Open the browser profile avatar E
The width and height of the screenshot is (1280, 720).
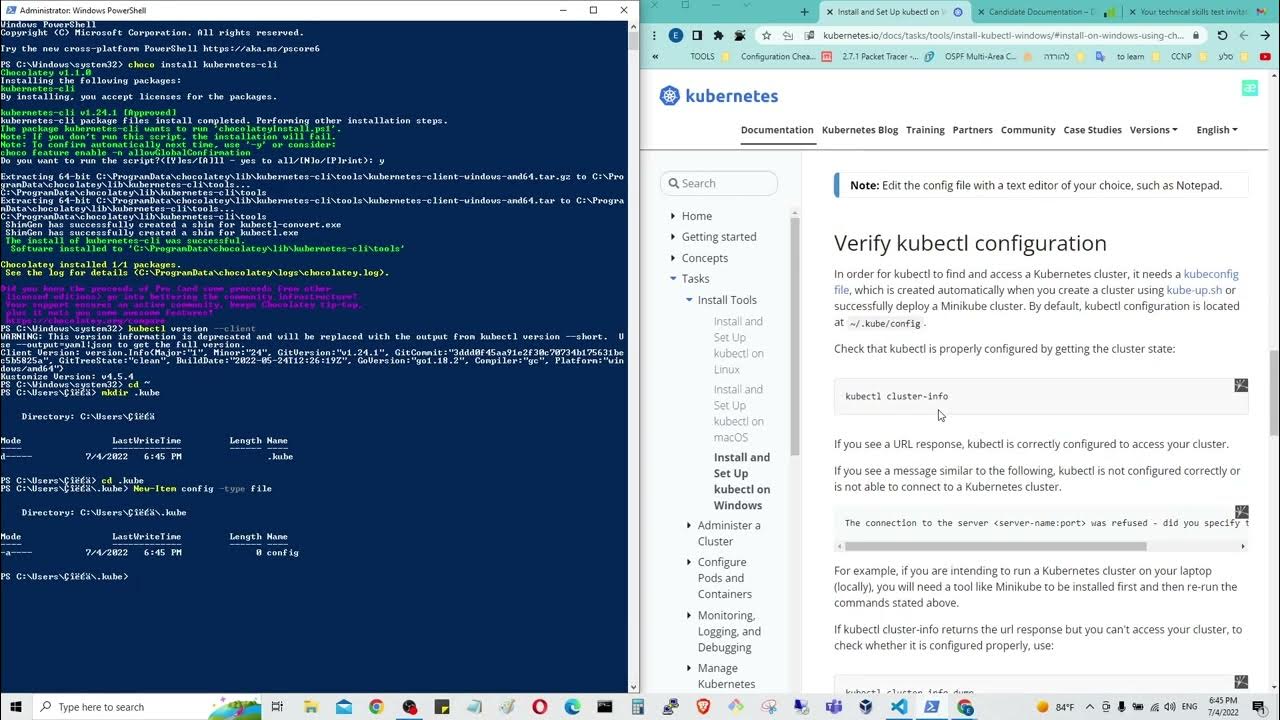coord(675,35)
